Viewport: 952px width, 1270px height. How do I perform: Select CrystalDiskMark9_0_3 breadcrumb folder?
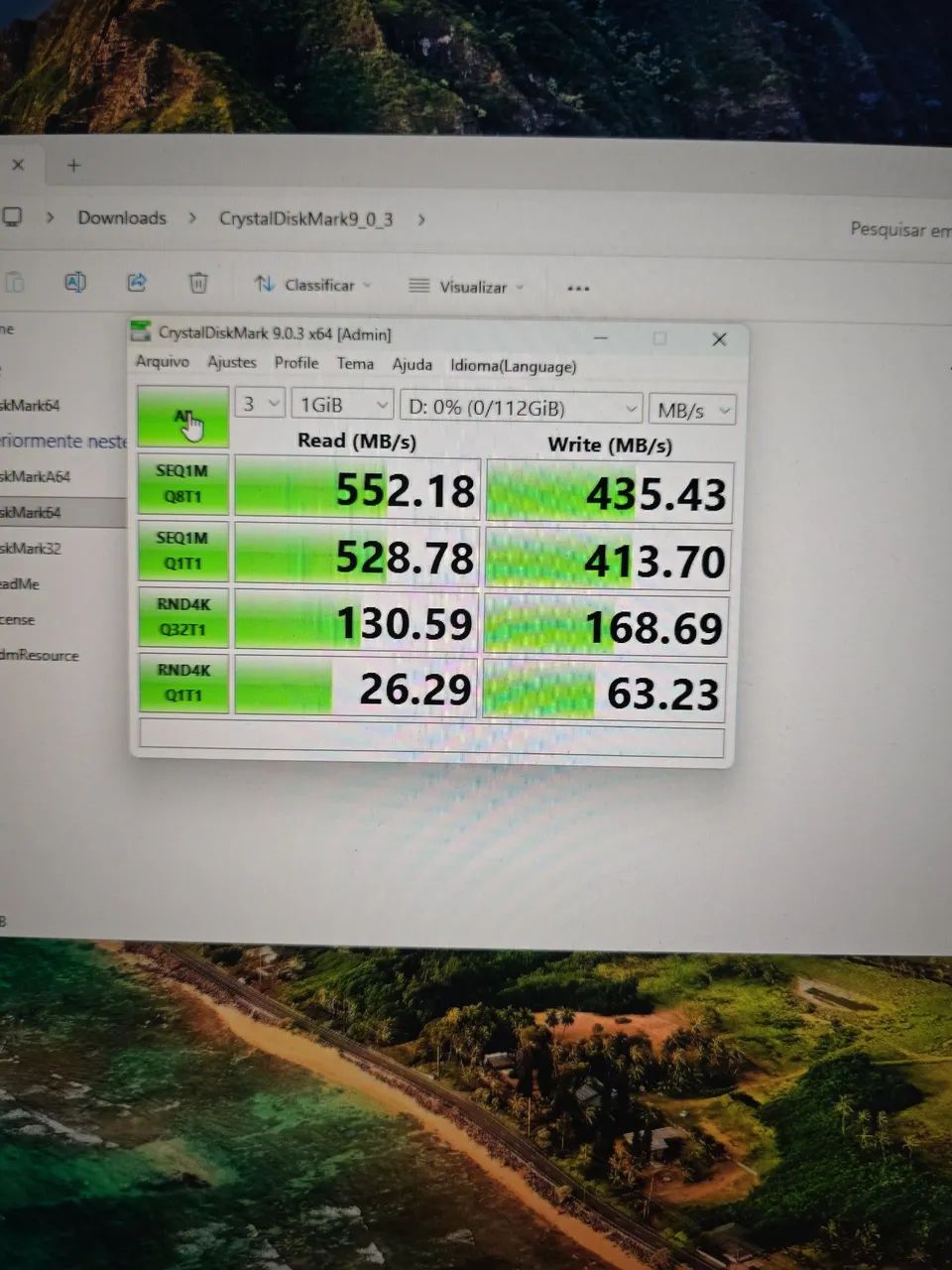(x=305, y=219)
